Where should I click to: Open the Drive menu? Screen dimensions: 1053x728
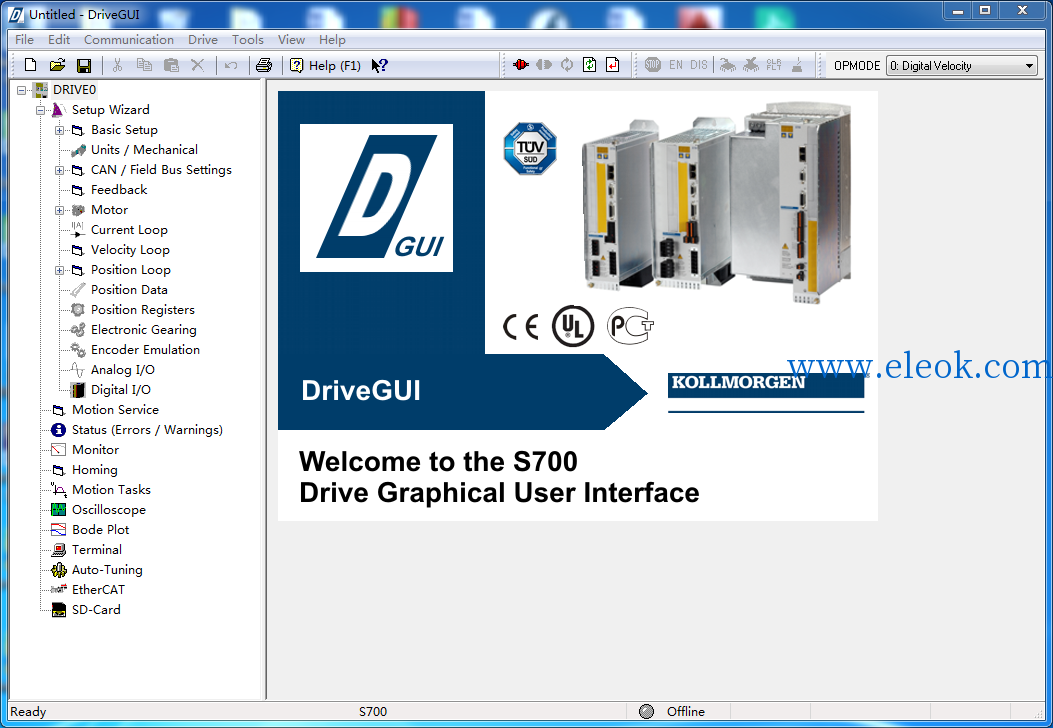pyautogui.click(x=203, y=40)
